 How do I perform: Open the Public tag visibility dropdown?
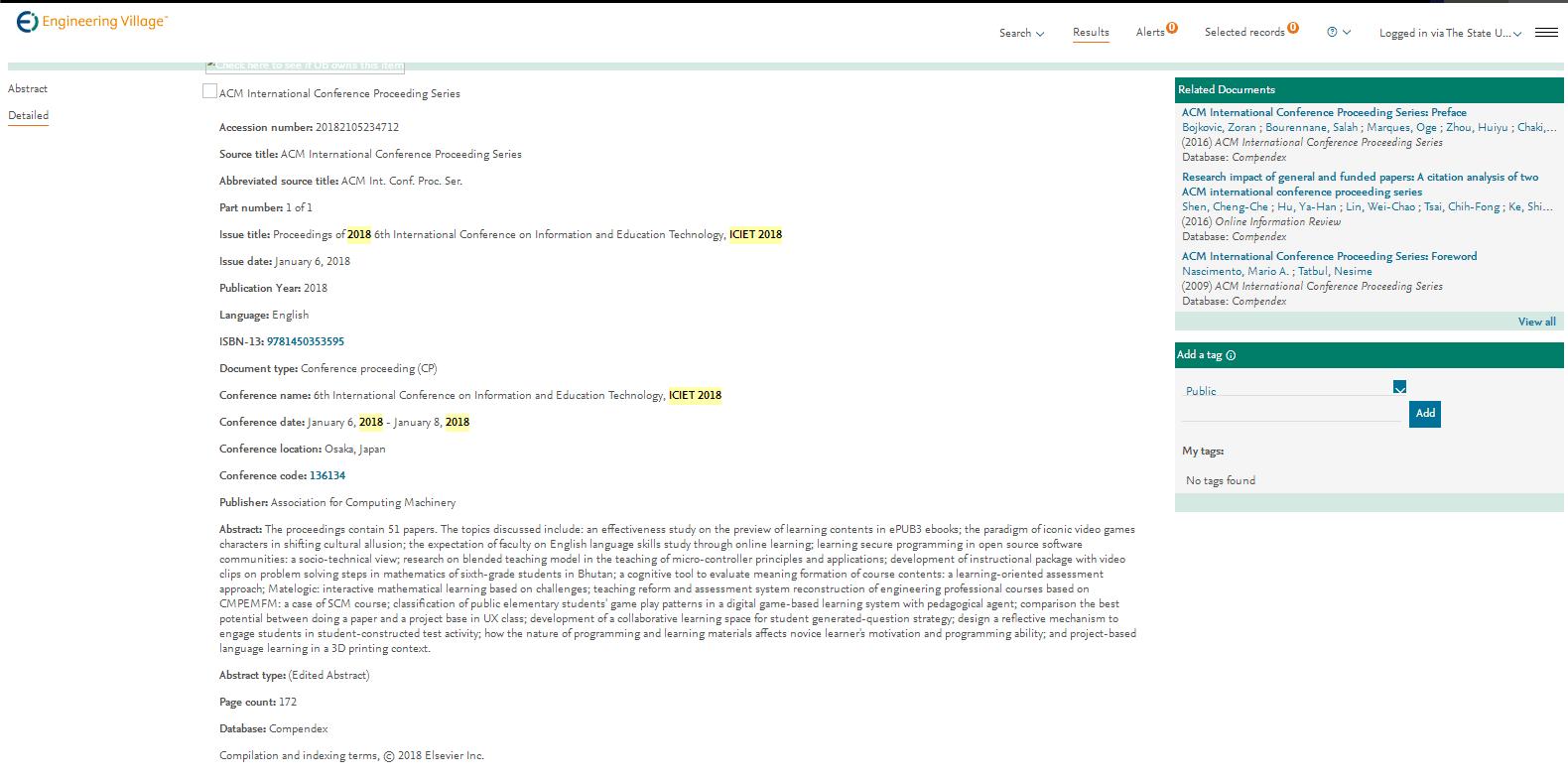1399,388
